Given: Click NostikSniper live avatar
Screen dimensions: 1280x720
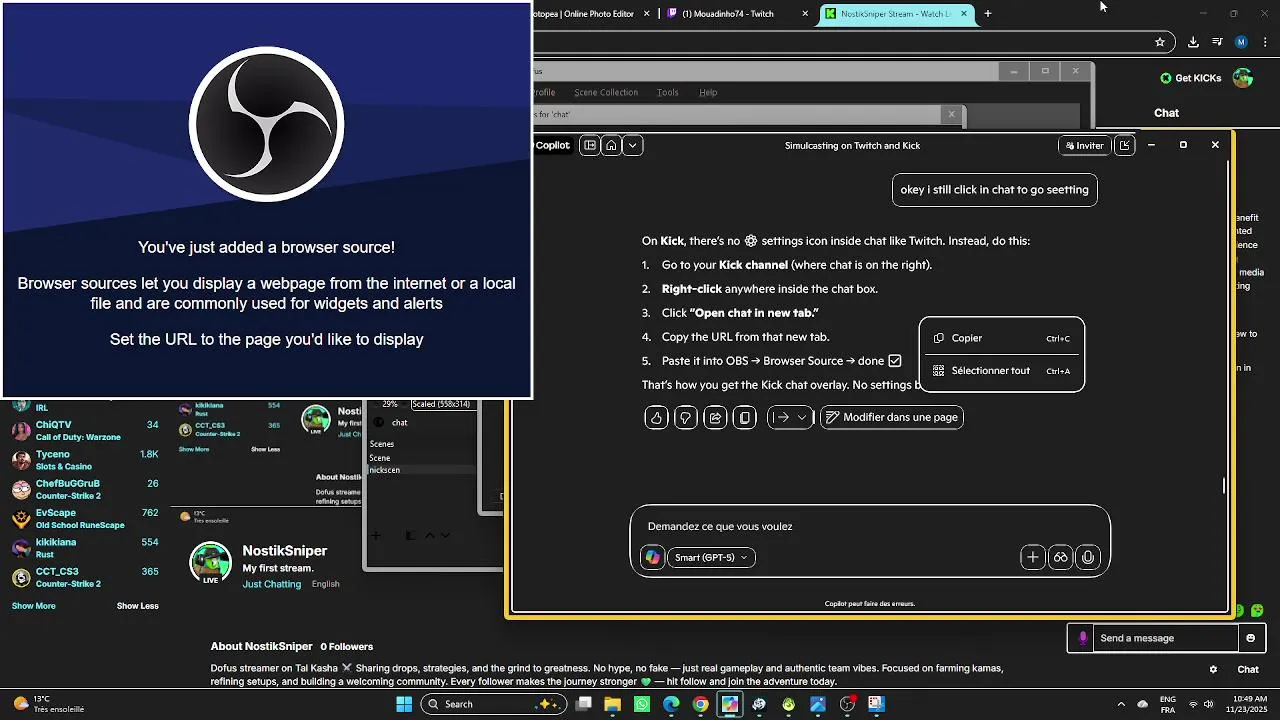Looking at the screenshot, I should tap(211, 563).
